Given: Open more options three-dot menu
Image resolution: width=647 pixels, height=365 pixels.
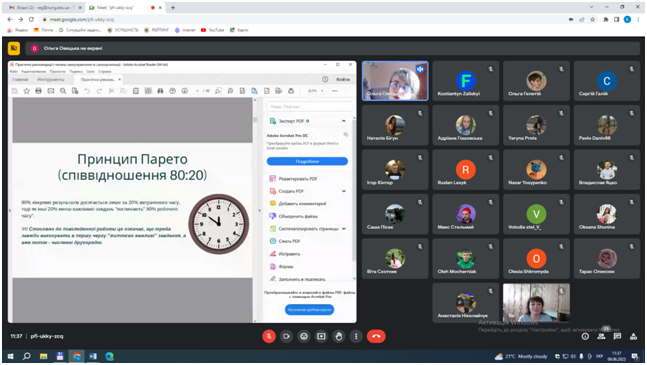Looking at the screenshot, I should pos(356,337).
